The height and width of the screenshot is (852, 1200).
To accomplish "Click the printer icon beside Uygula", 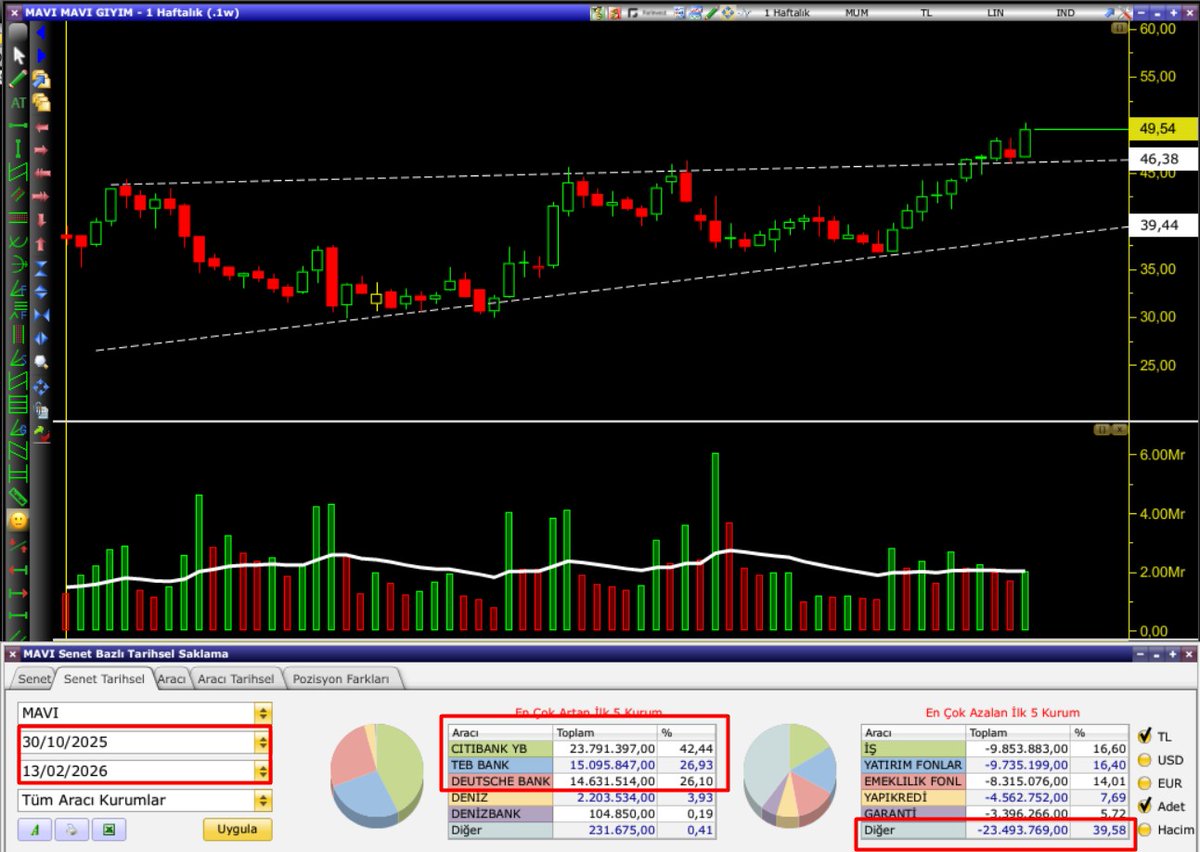I will [72, 830].
